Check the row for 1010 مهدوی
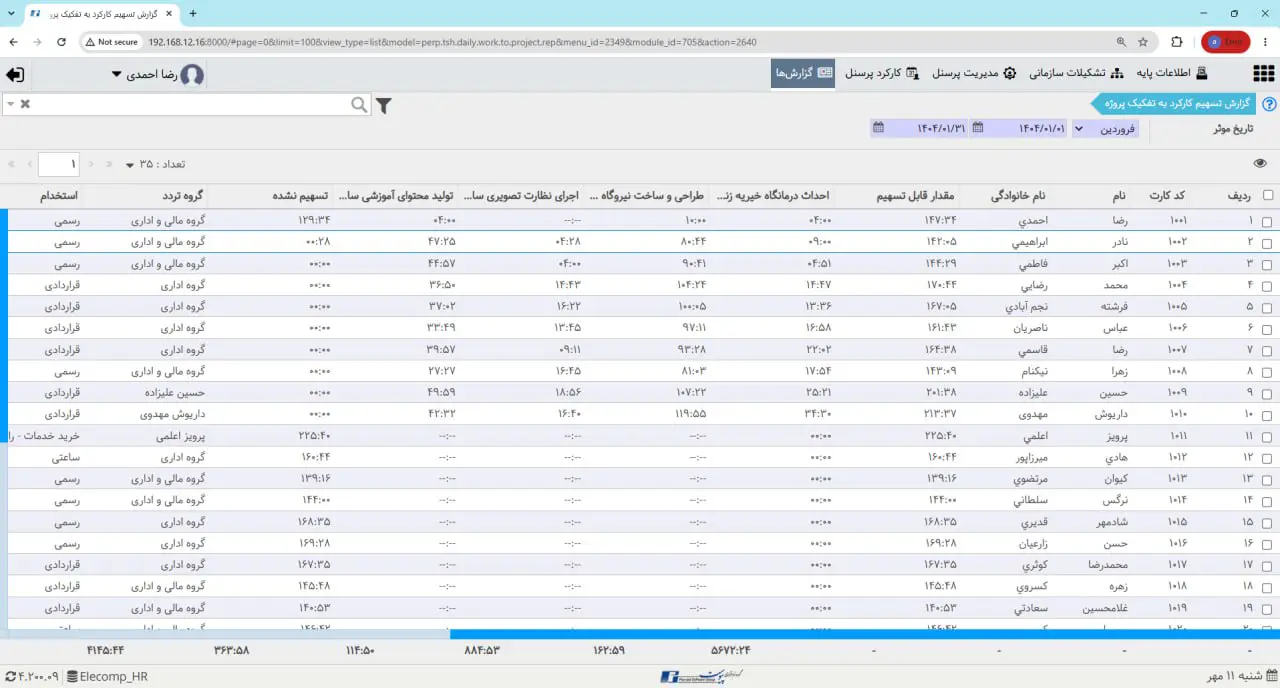 coord(1268,415)
